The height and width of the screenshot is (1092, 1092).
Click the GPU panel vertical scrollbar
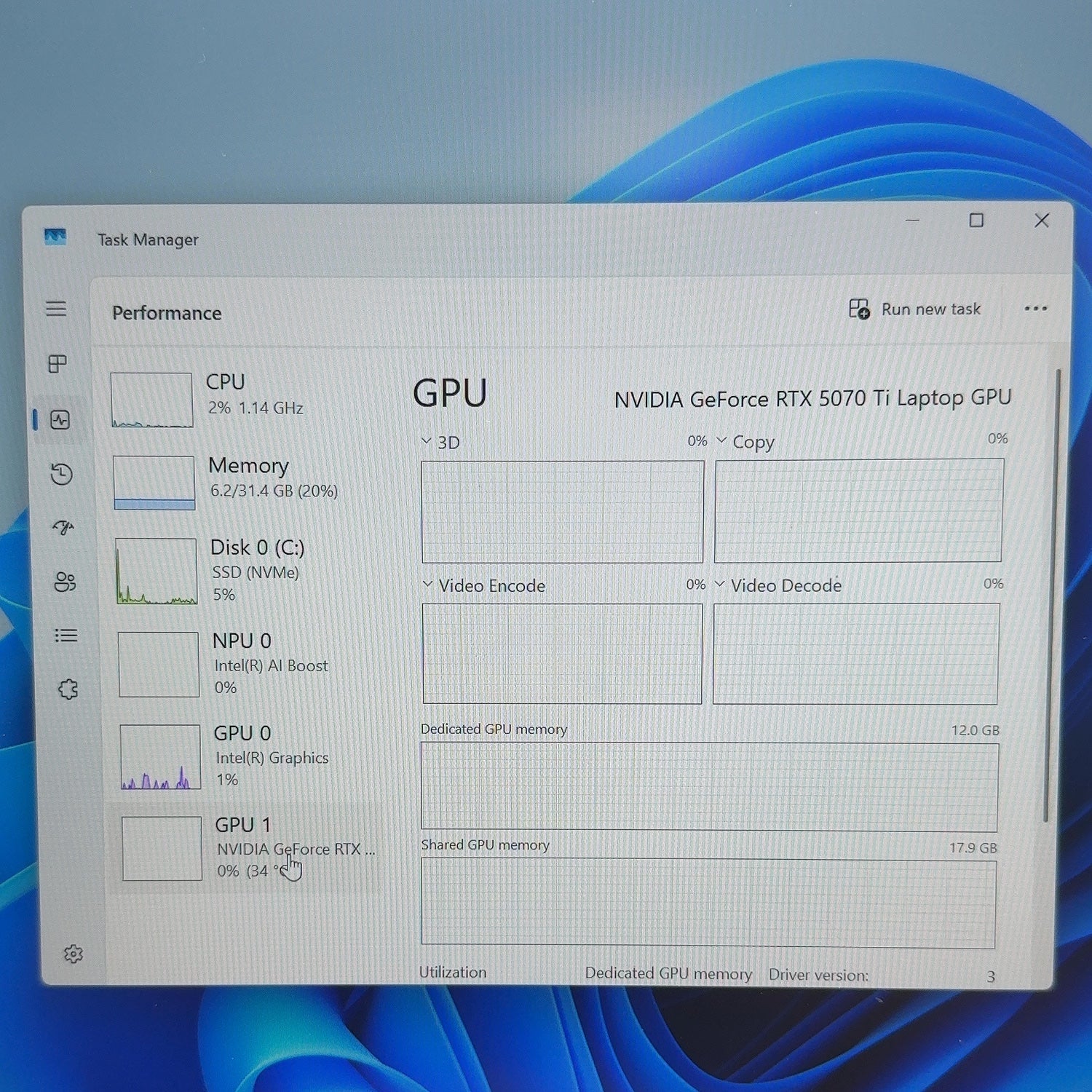(x=1051, y=596)
